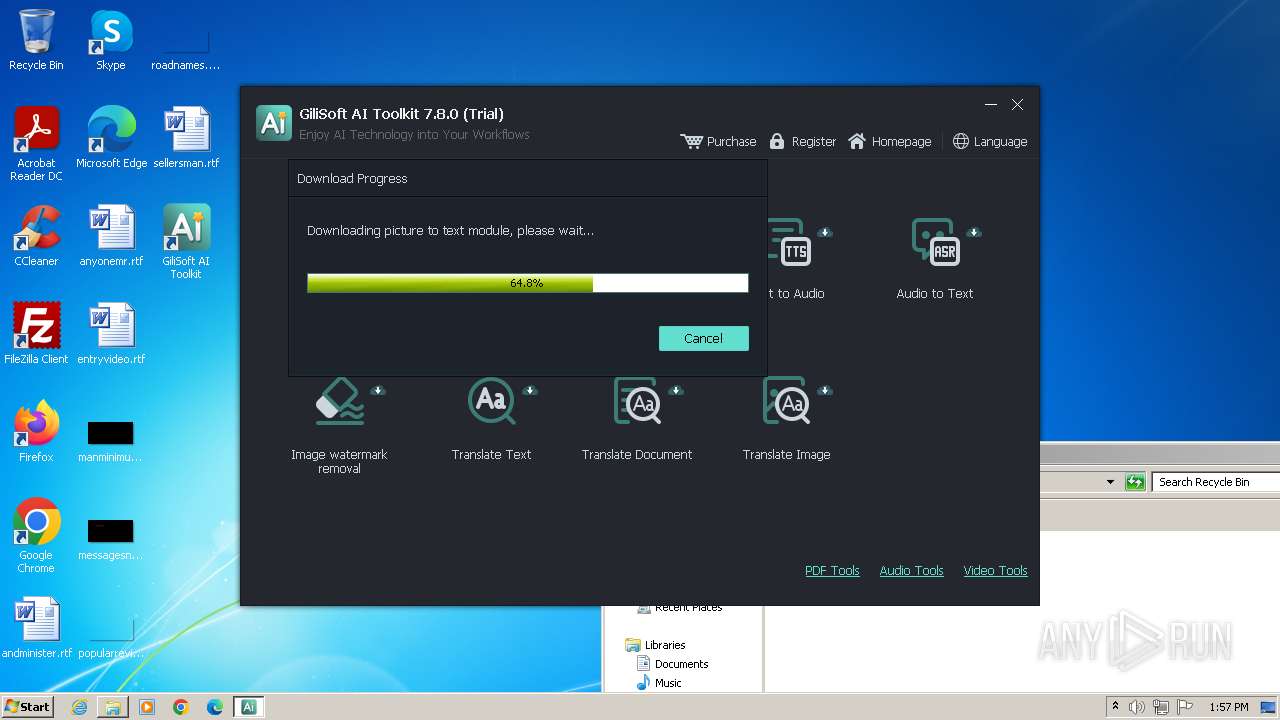
Task: Click download badge beside Translate Text
Action: tap(530, 390)
